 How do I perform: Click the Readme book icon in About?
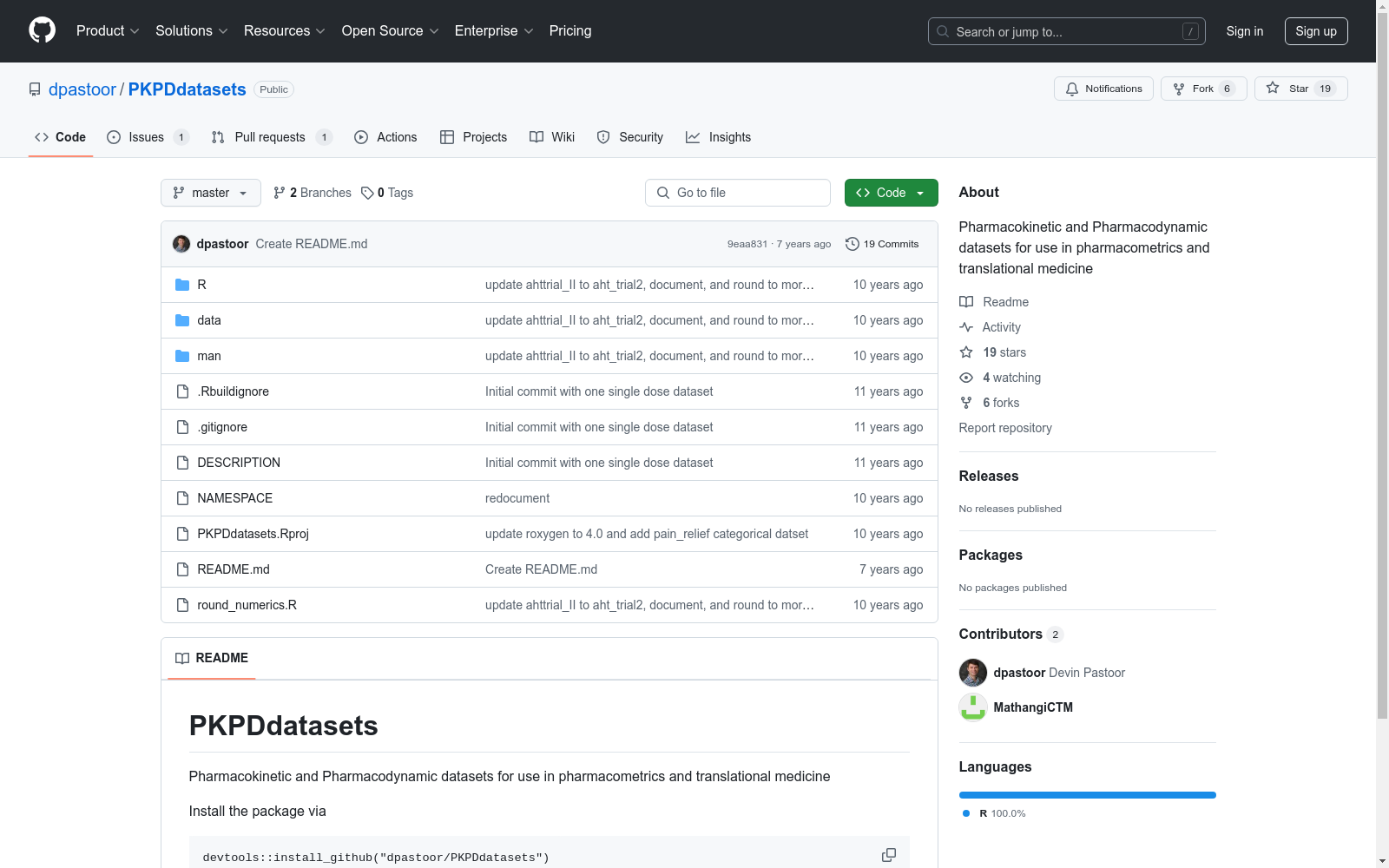966,302
